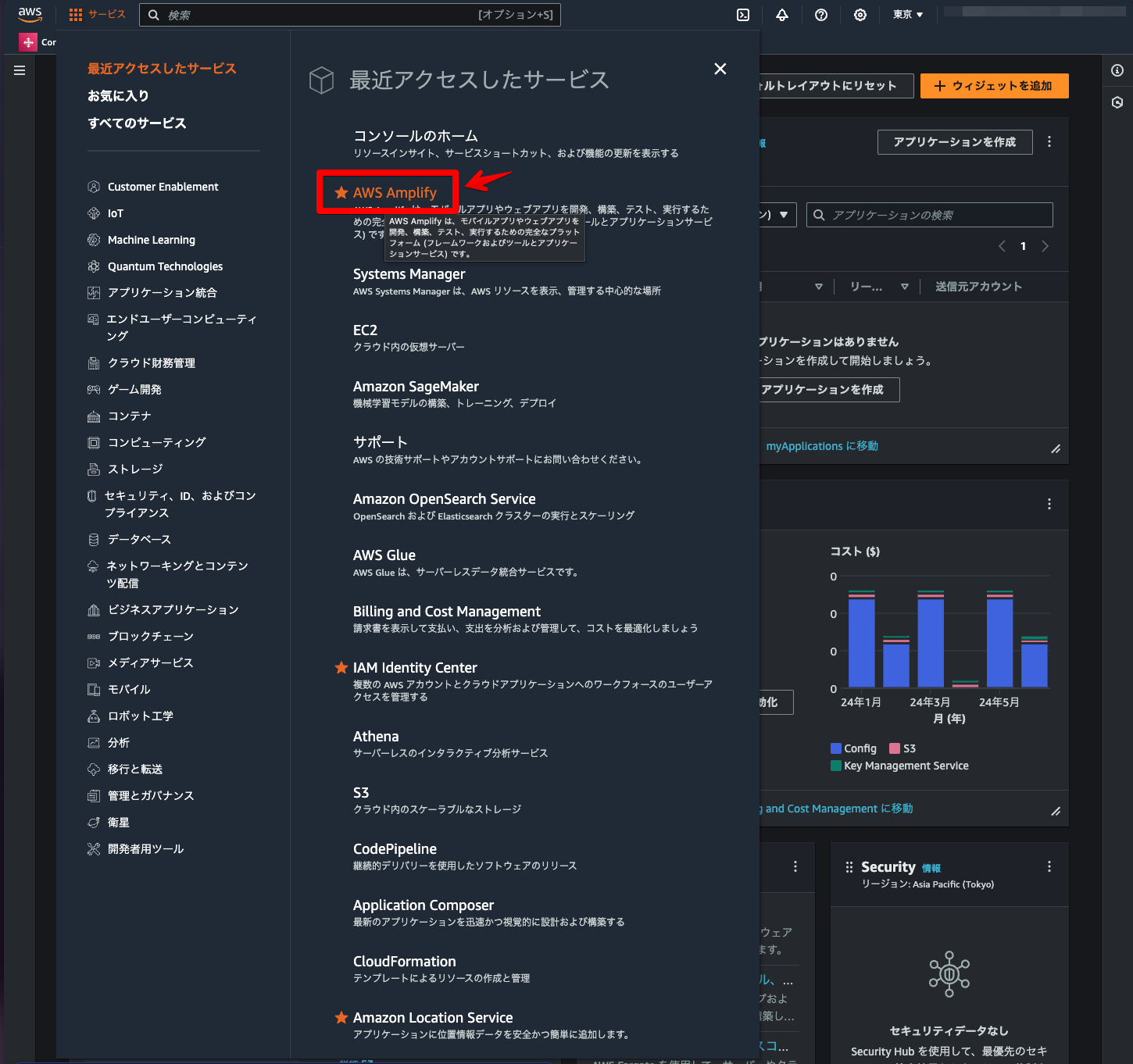Image resolution: width=1133 pixels, height=1064 pixels.
Task: Toggle favorite star for IAM Identity Center
Action: [341, 667]
